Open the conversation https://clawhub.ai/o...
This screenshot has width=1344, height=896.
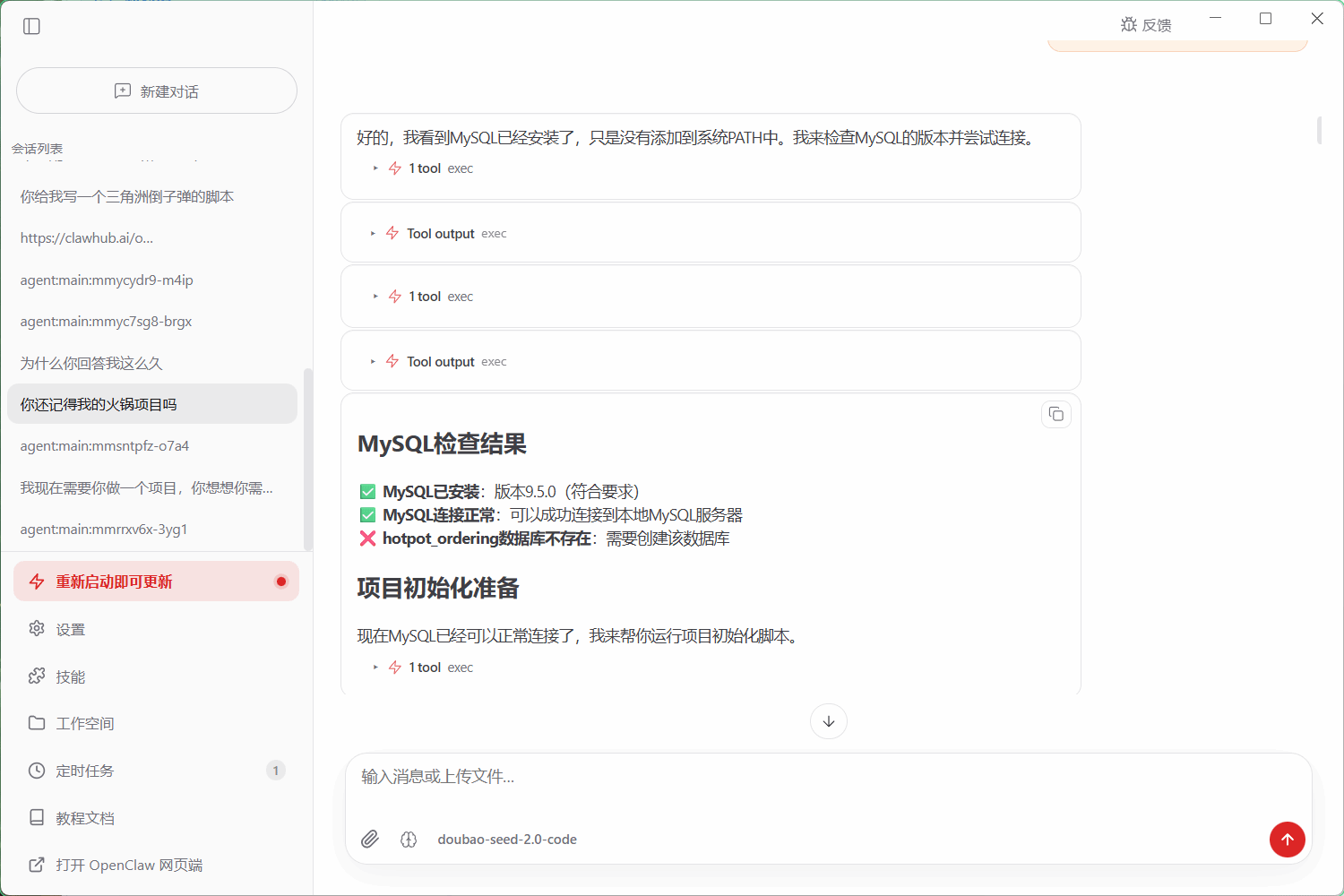pyautogui.click(x=152, y=238)
